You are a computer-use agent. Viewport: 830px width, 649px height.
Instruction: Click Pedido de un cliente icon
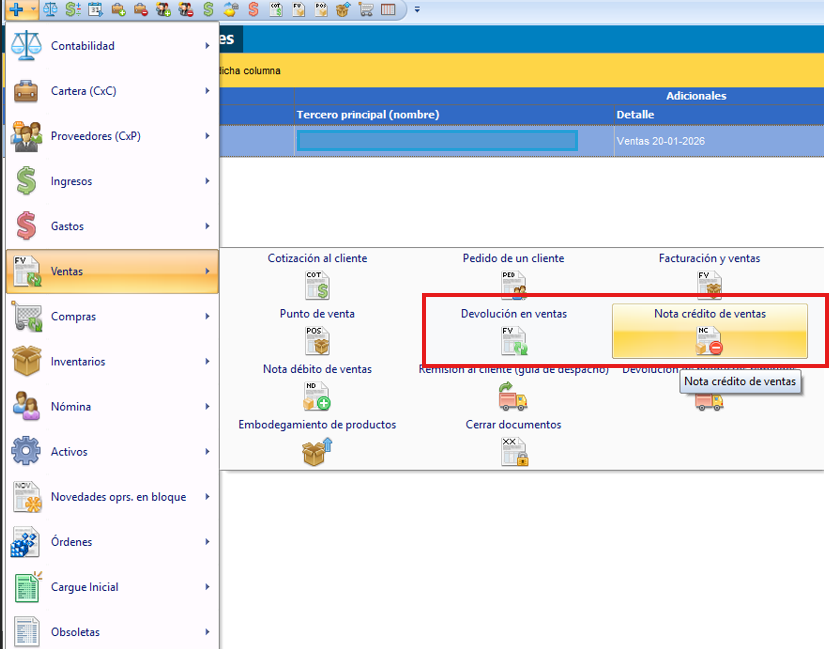(513, 284)
